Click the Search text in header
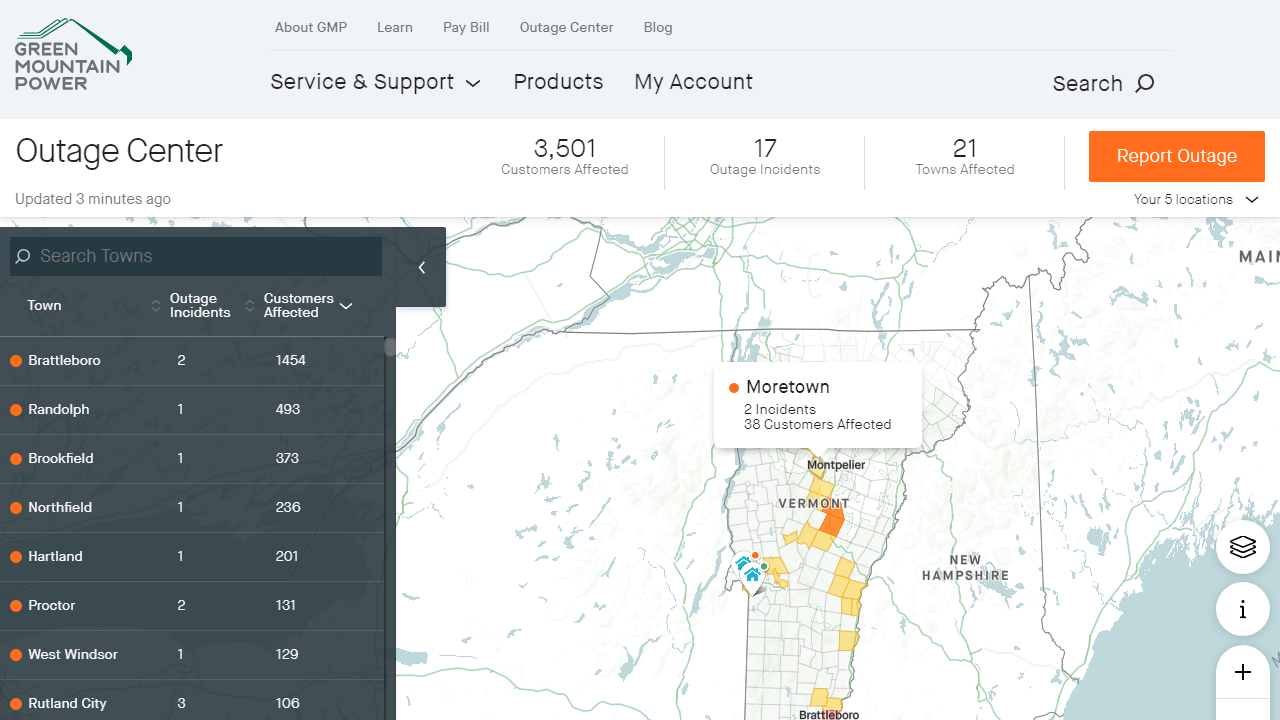Image resolution: width=1280 pixels, height=720 pixels. click(1087, 84)
